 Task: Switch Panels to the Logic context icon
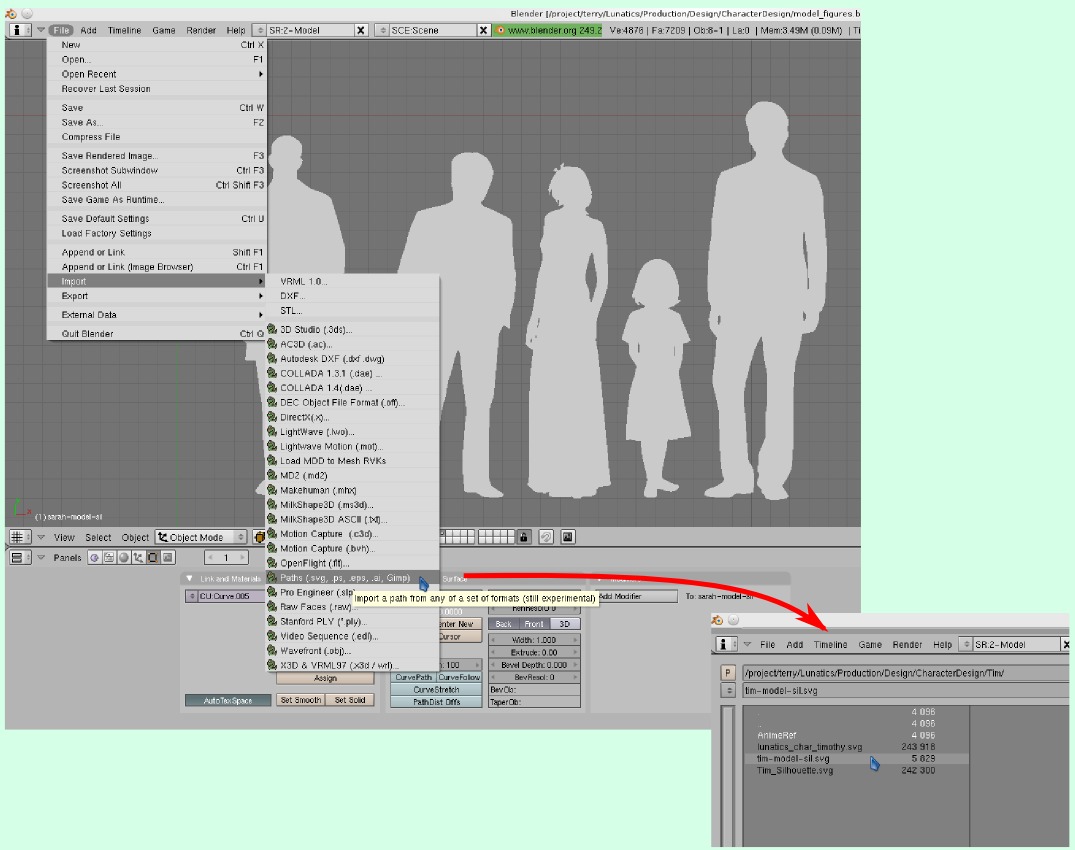pos(95,557)
